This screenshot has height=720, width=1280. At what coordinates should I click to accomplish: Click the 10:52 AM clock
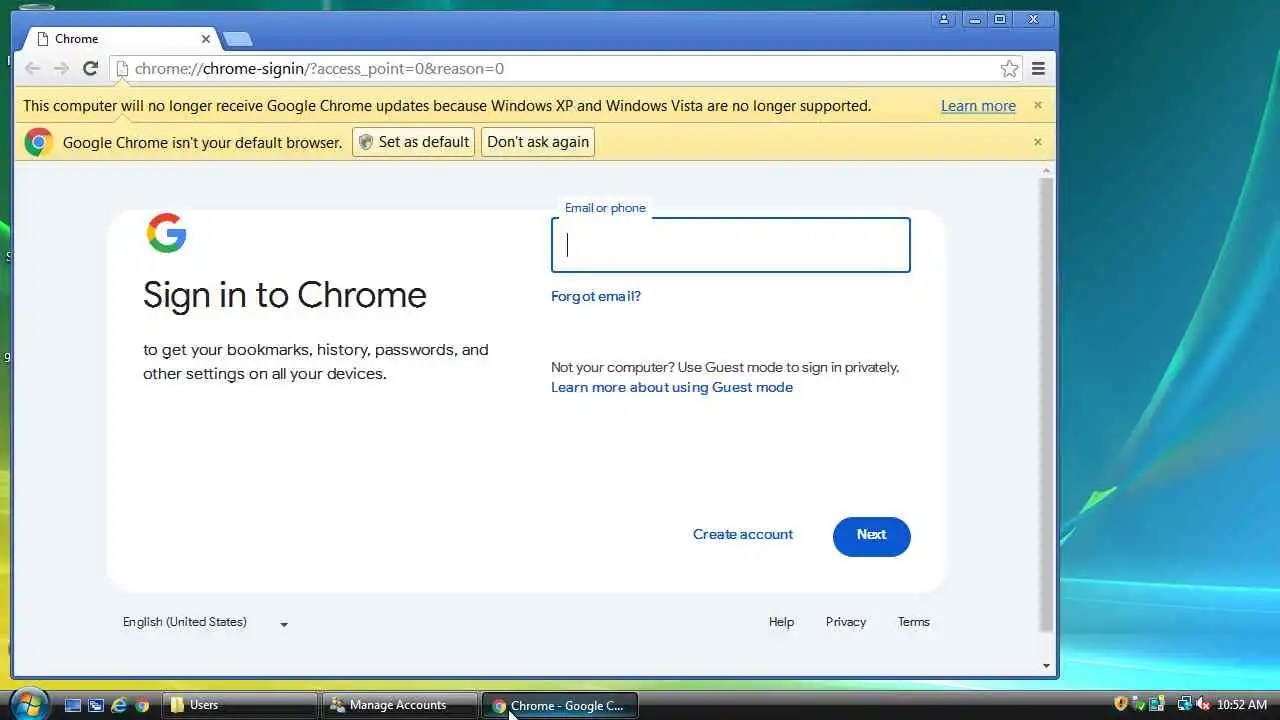[x=1242, y=705]
